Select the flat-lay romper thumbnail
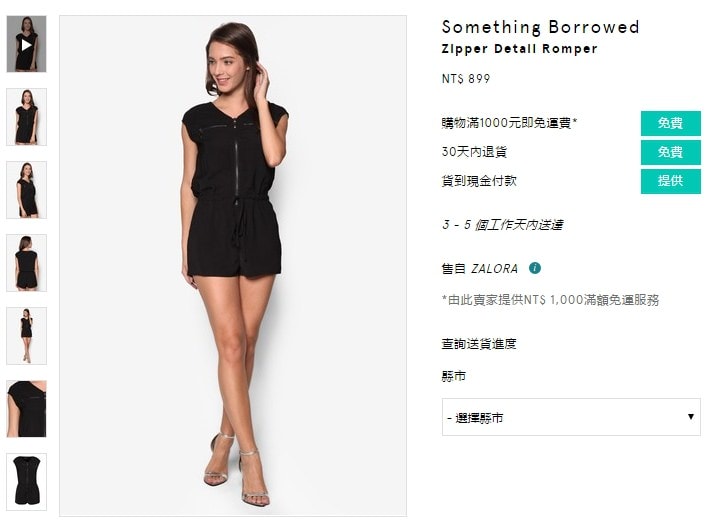The image size is (710, 525). [x=26, y=482]
